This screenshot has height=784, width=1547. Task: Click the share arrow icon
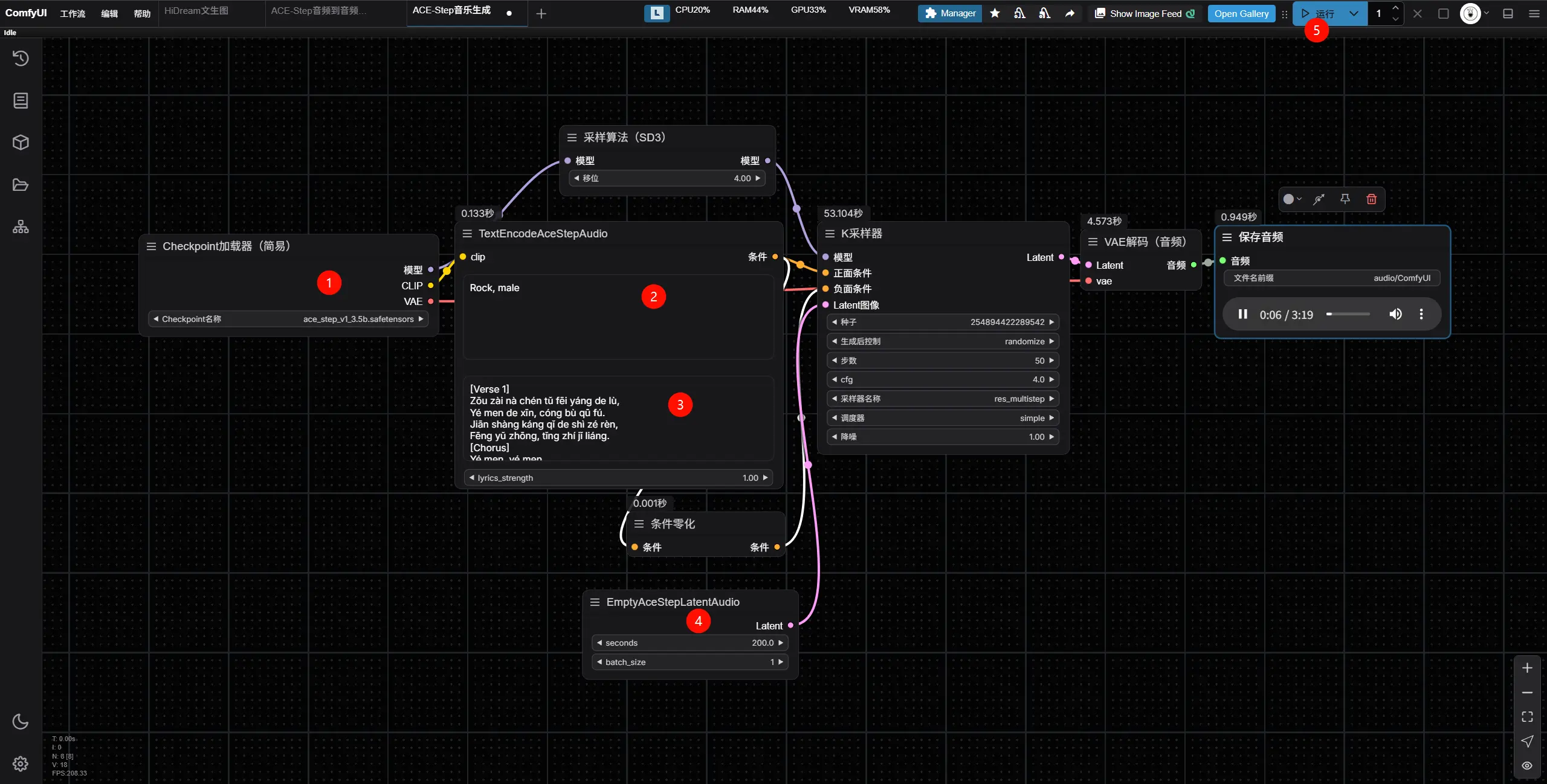pos(1070,13)
